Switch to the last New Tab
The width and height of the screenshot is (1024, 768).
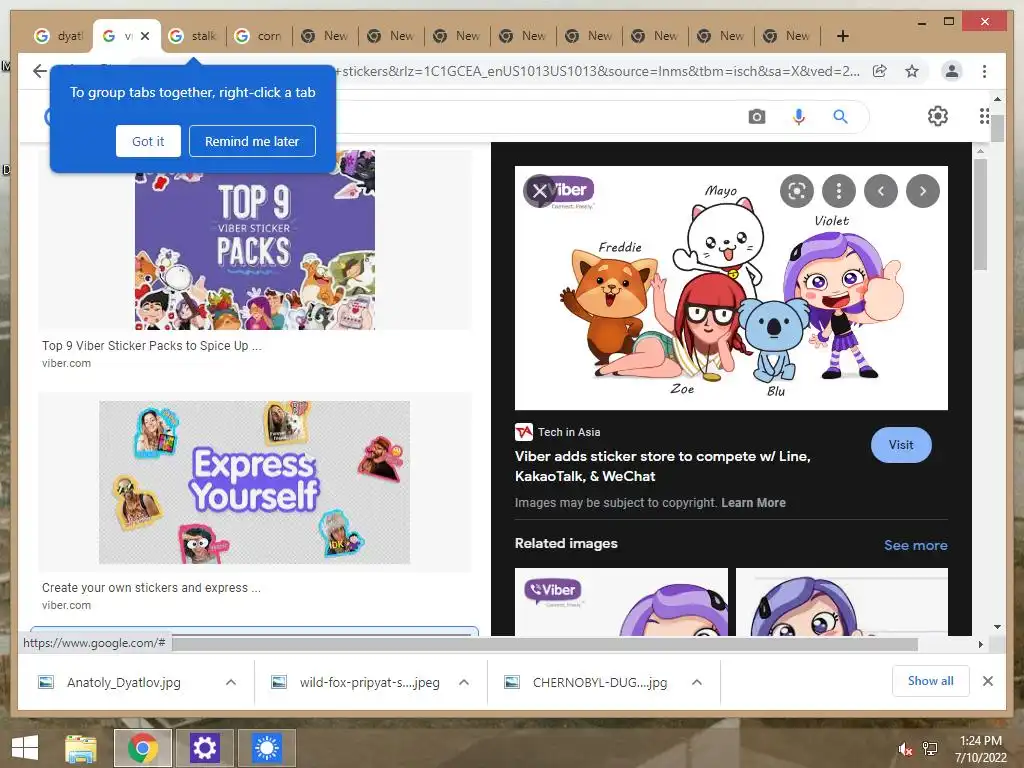point(787,36)
